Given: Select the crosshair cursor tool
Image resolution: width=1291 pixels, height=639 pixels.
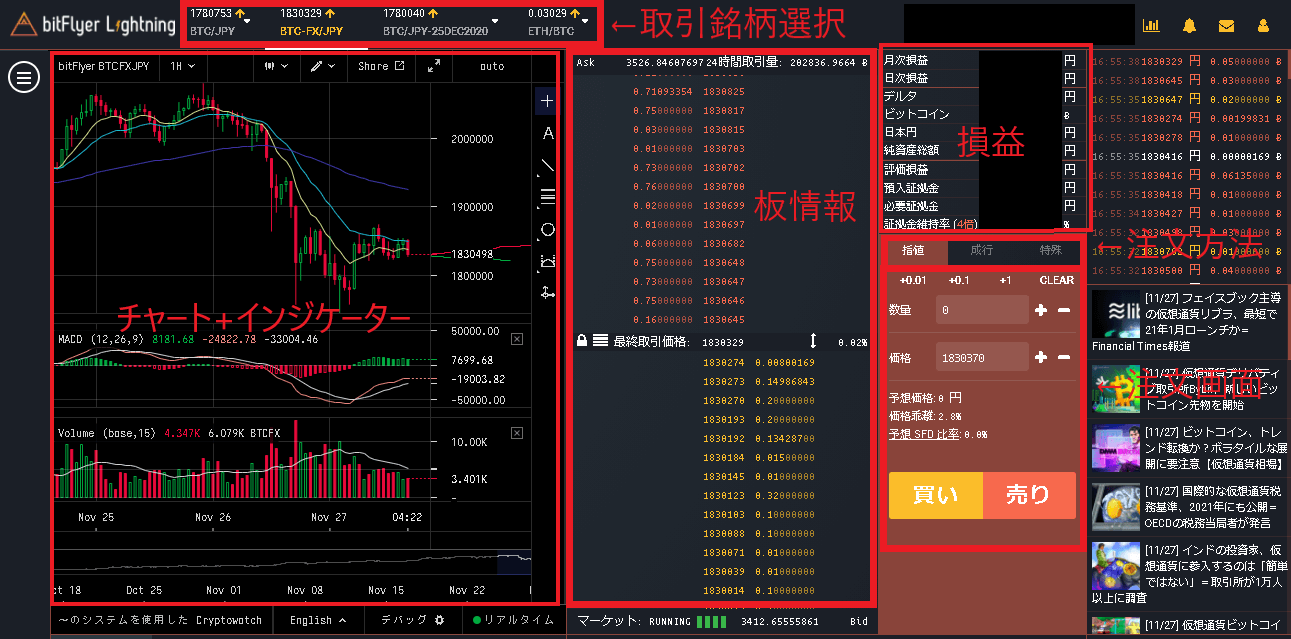Looking at the screenshot, I should tap(547, 101).
